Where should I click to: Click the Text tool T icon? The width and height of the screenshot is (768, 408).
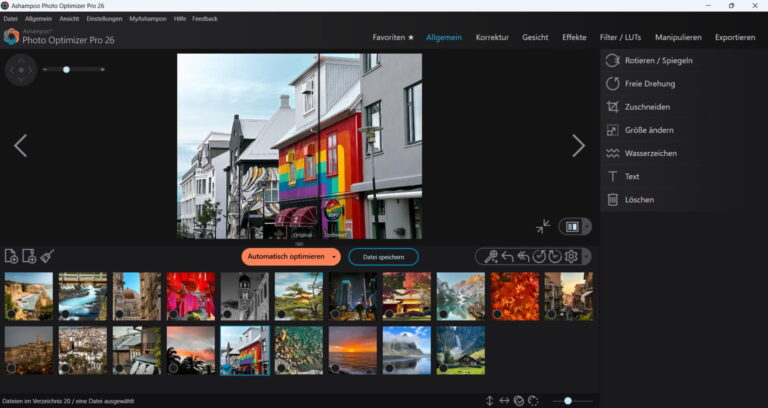pyautogui.click(x=612, y=176)
